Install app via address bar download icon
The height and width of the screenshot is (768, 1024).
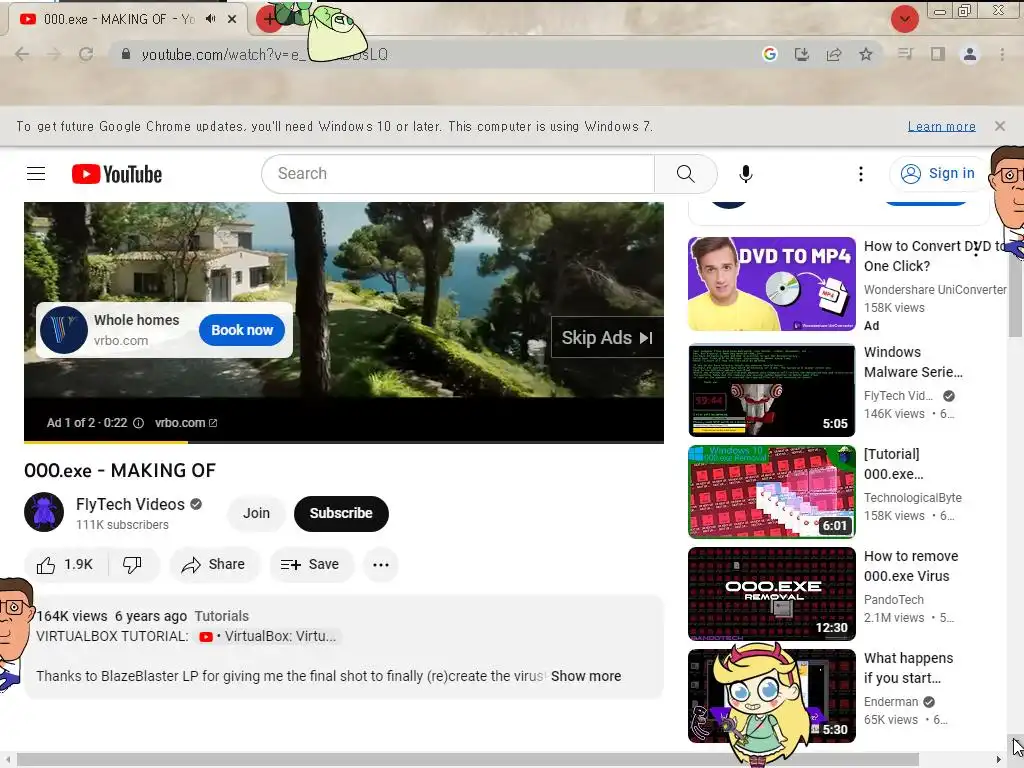point(802,54)
